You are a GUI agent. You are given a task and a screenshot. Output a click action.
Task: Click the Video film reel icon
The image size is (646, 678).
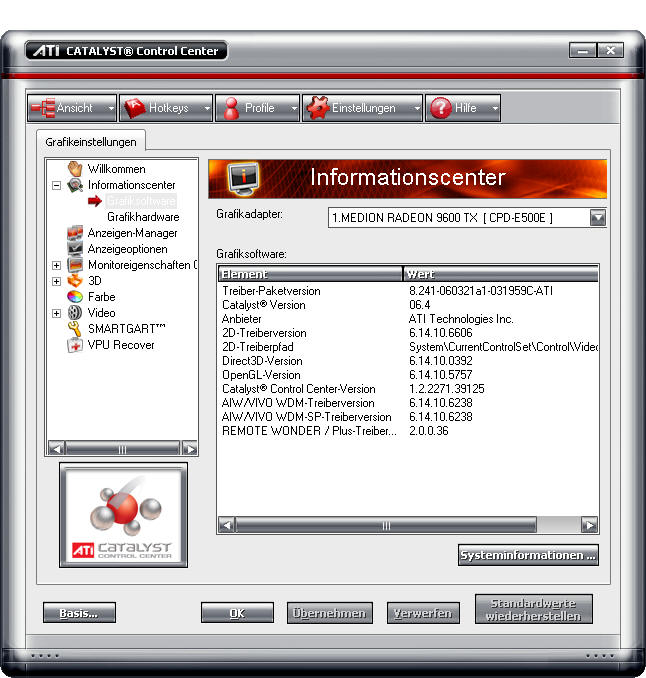click(x=75, y=313)
